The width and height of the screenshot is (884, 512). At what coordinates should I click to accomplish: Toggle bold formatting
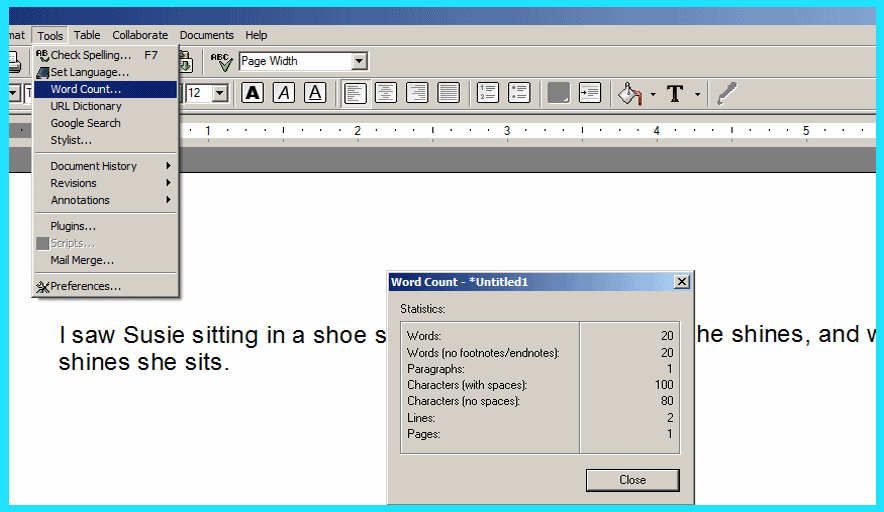coord(253,93)
